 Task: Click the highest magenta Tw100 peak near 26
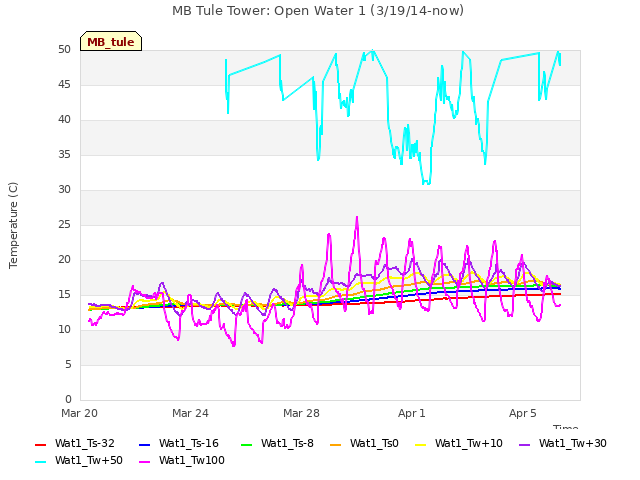coord(357,218)
